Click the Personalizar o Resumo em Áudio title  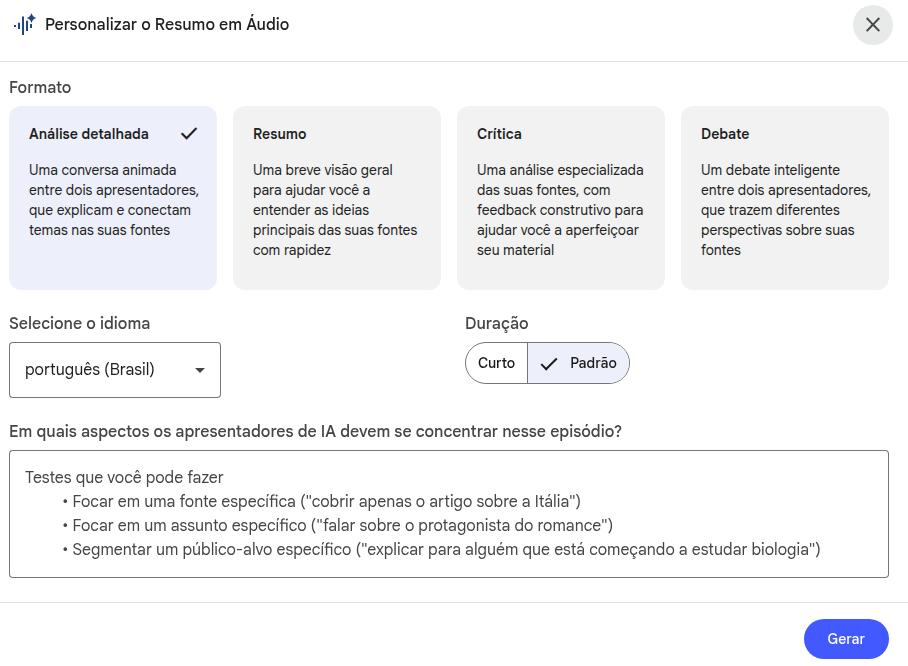[x=167, y=24]
